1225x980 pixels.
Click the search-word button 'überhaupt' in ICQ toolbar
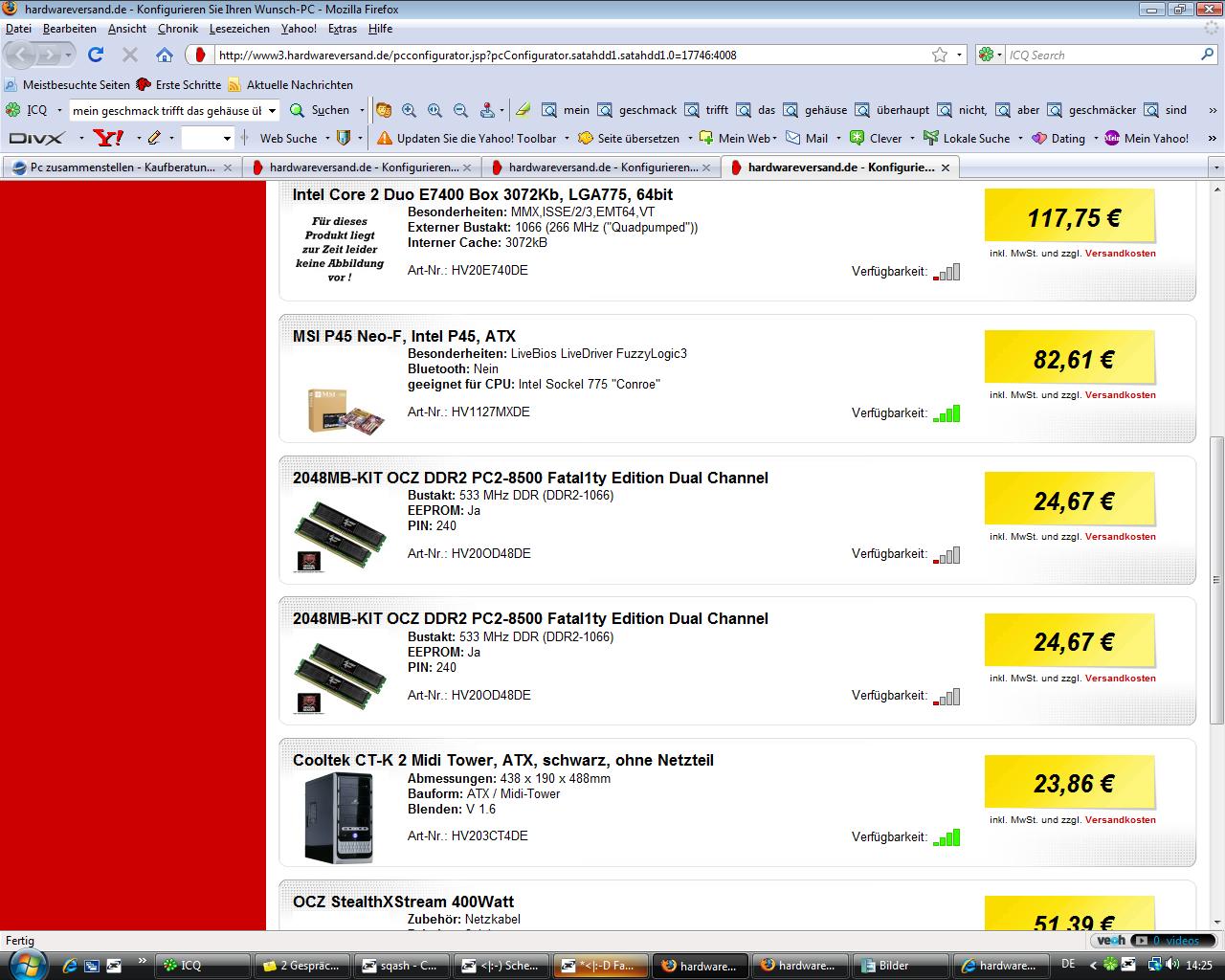coord(892,110)
